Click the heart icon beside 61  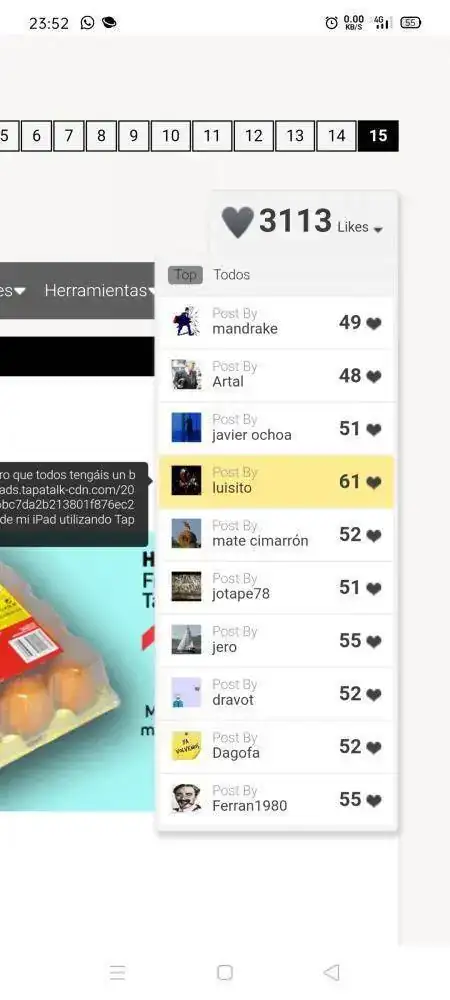point(374,482)
